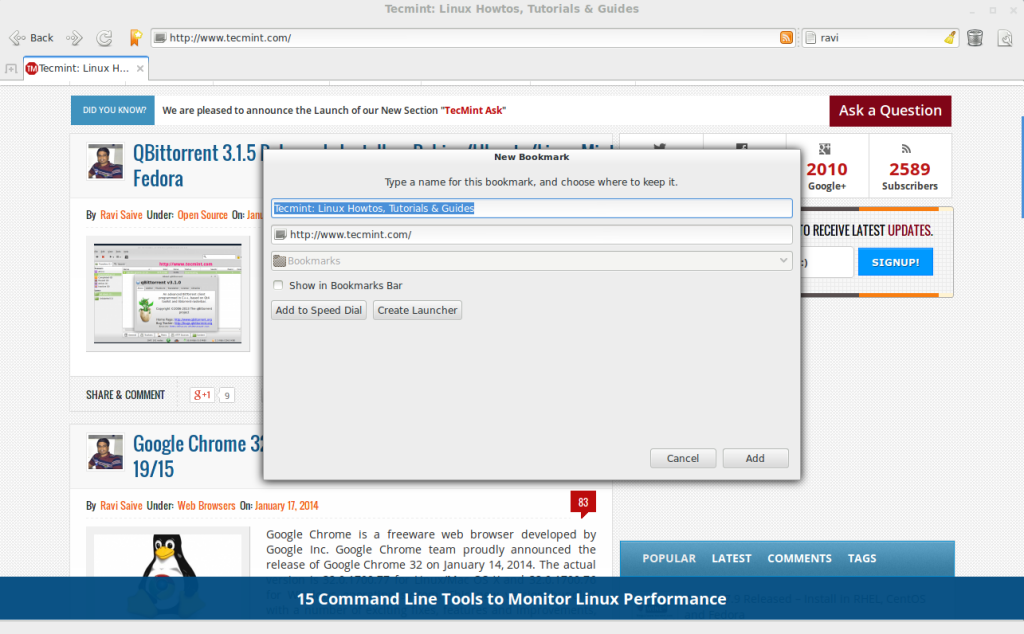Click the forward navigation arrow icon
1024x634 pixels.
click(74, 38)
